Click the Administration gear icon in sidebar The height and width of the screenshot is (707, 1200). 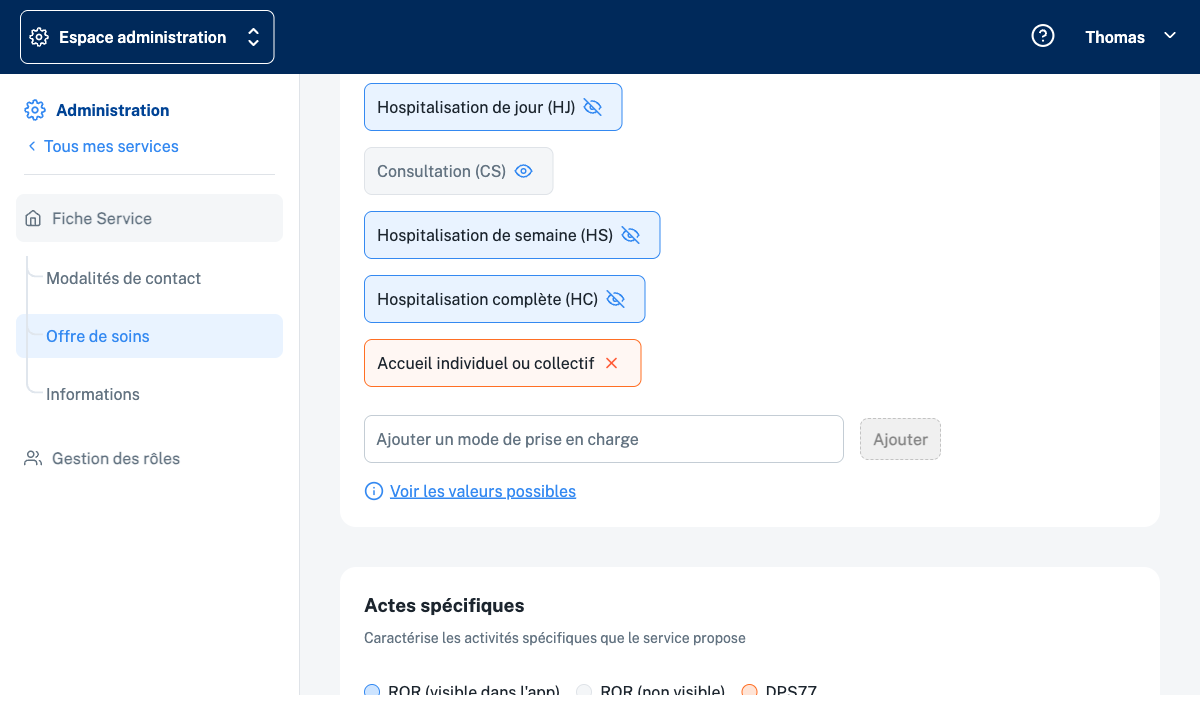point(35,110)
